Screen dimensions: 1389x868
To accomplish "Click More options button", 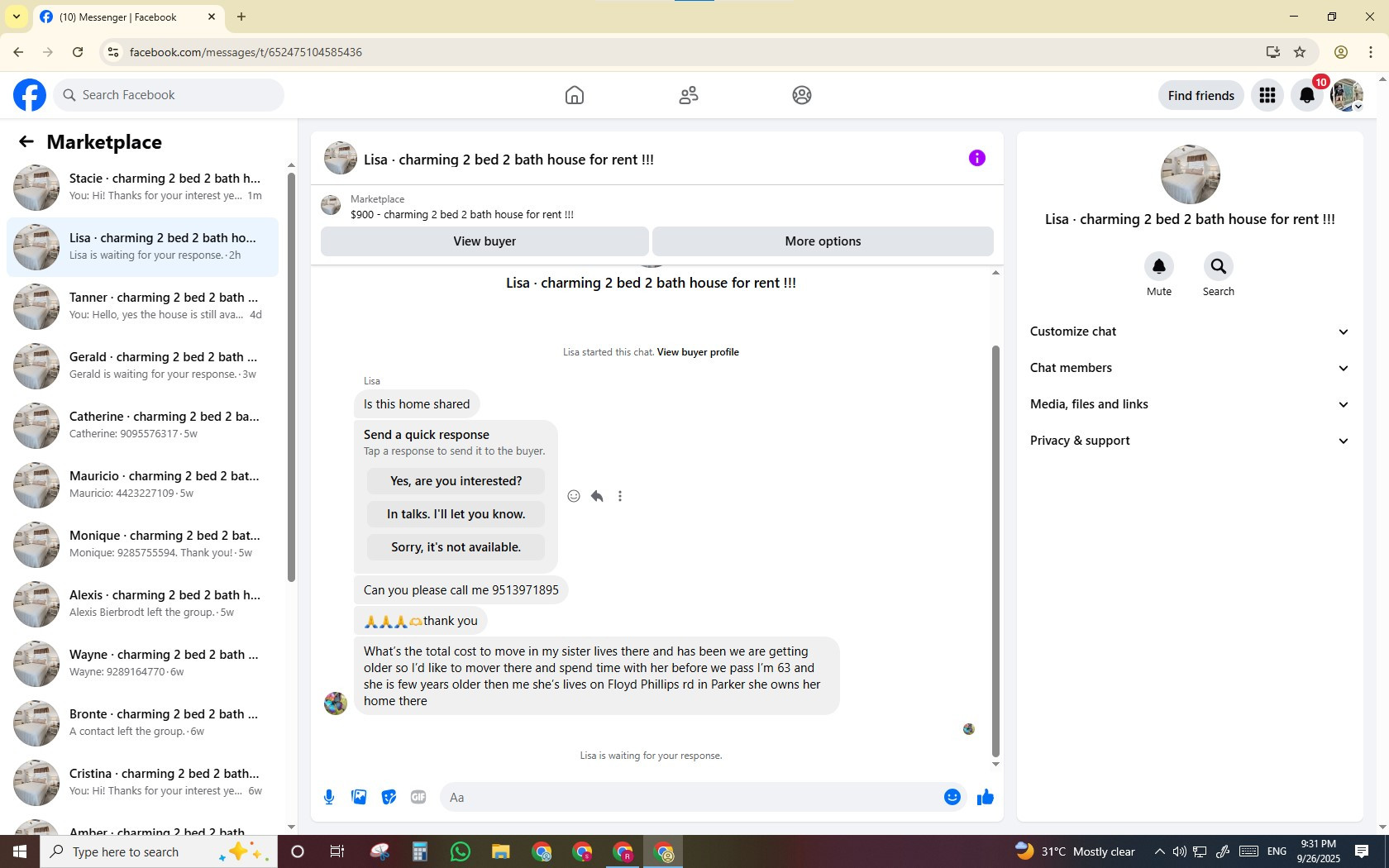I will 823,241.
